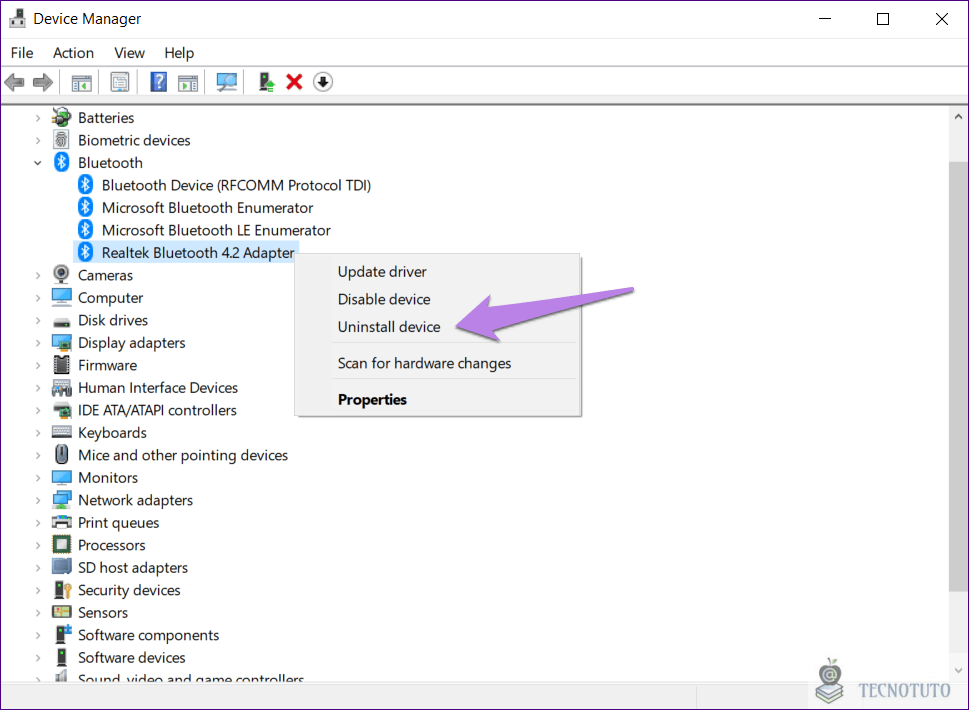This screenshot has width=969, height=710.
Task: Click the Keyboards category icon
Action: tap(61, 433)
